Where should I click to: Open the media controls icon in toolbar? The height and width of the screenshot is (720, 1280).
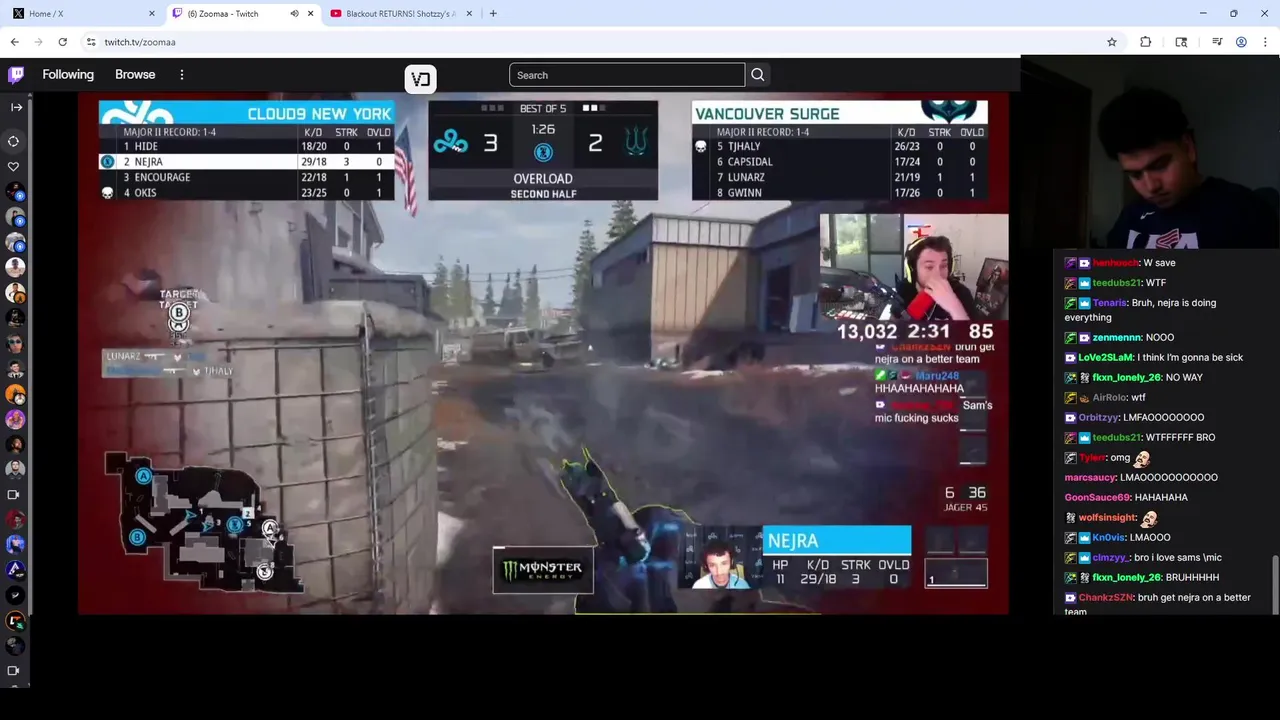tap(1217, 42)
